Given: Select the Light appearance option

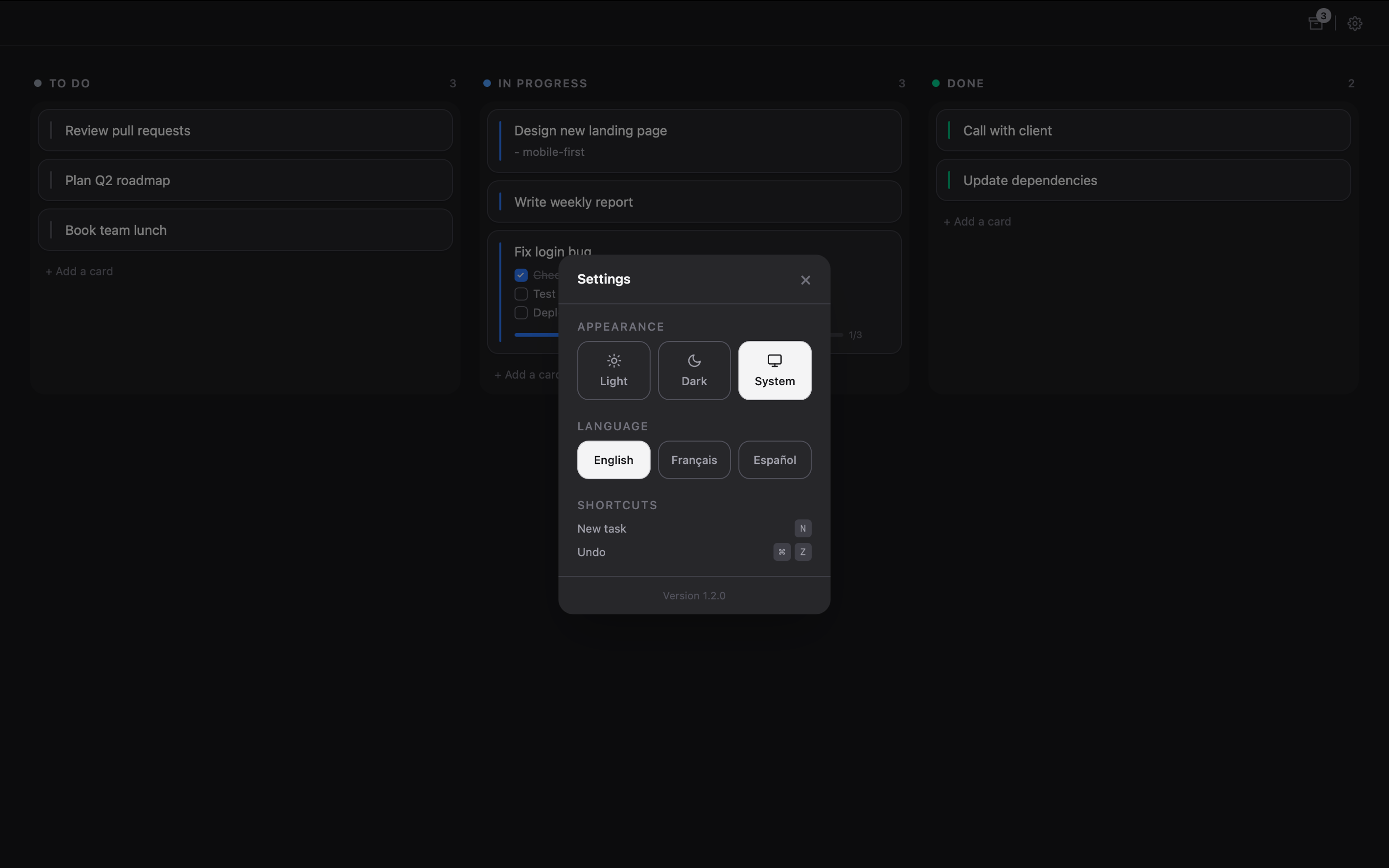Looking at the screenshot, I should (613, 370).
